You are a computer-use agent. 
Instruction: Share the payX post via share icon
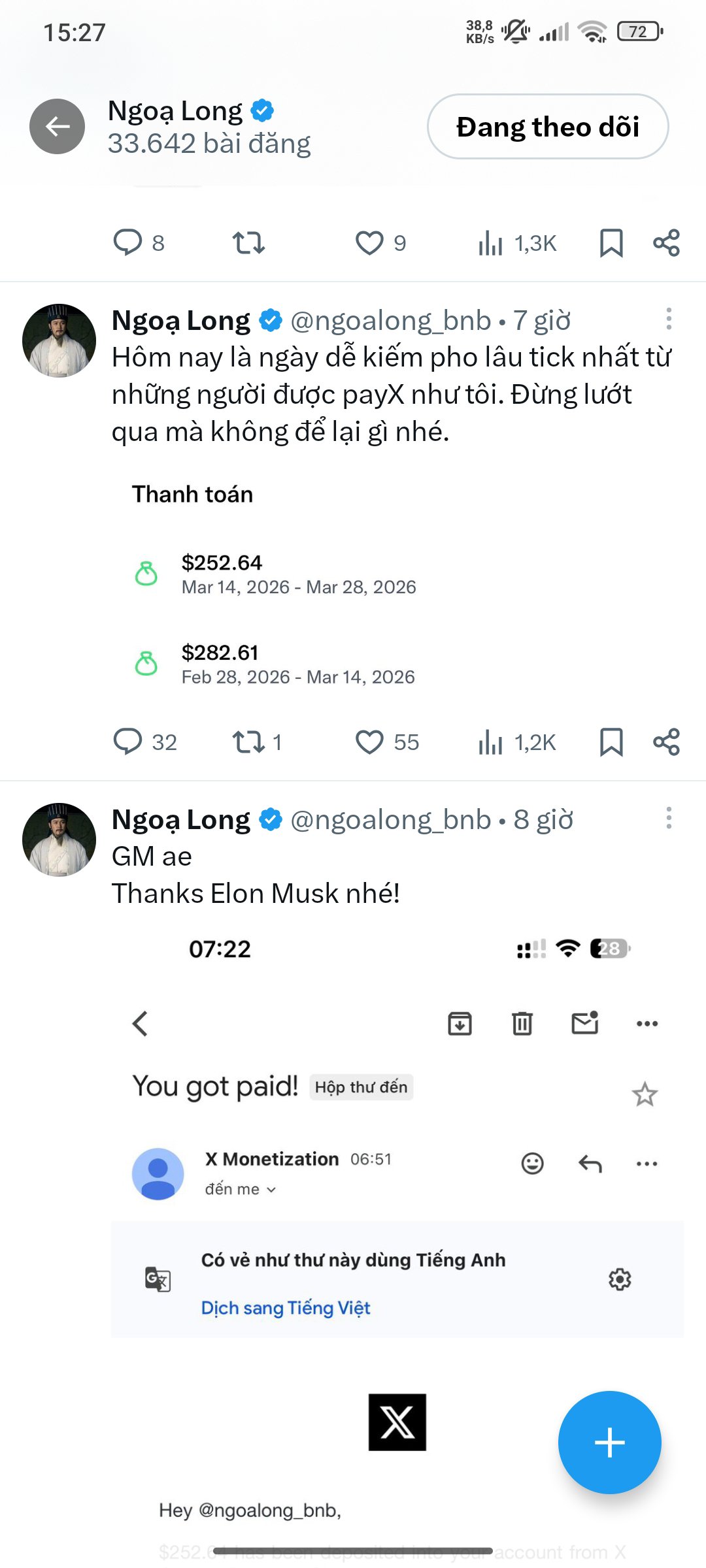(x=666, y=742)
